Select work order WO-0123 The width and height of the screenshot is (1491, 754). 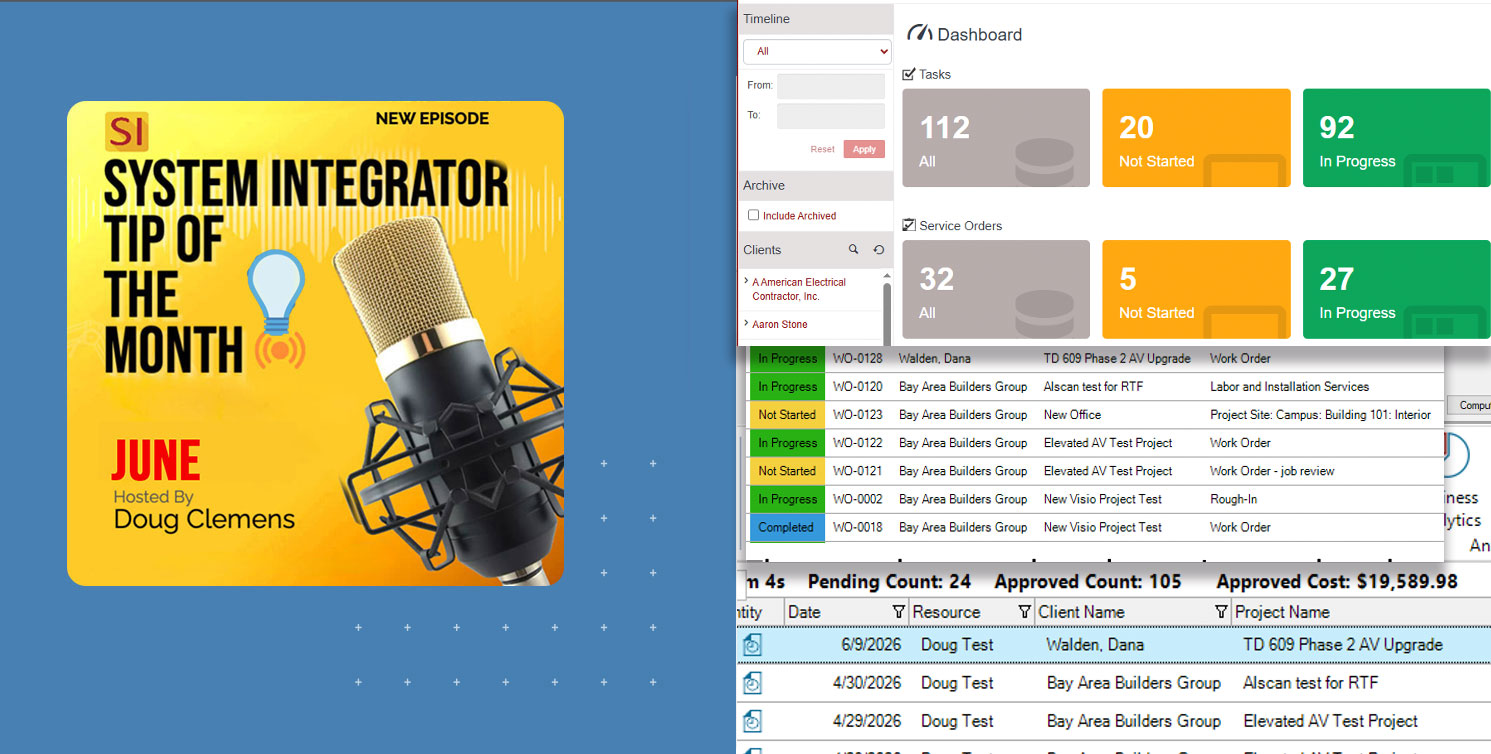point(858,414)
